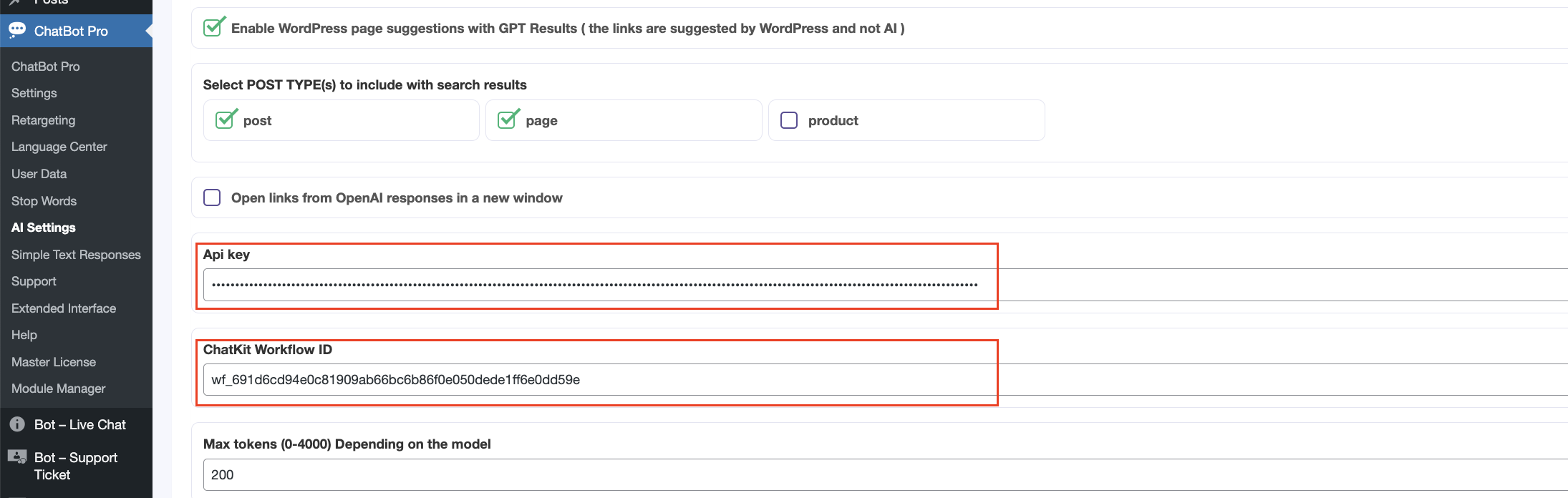Open the Module Manager link
The height and width of the screenshot is (498, 1568).
(x=59, y=389)
